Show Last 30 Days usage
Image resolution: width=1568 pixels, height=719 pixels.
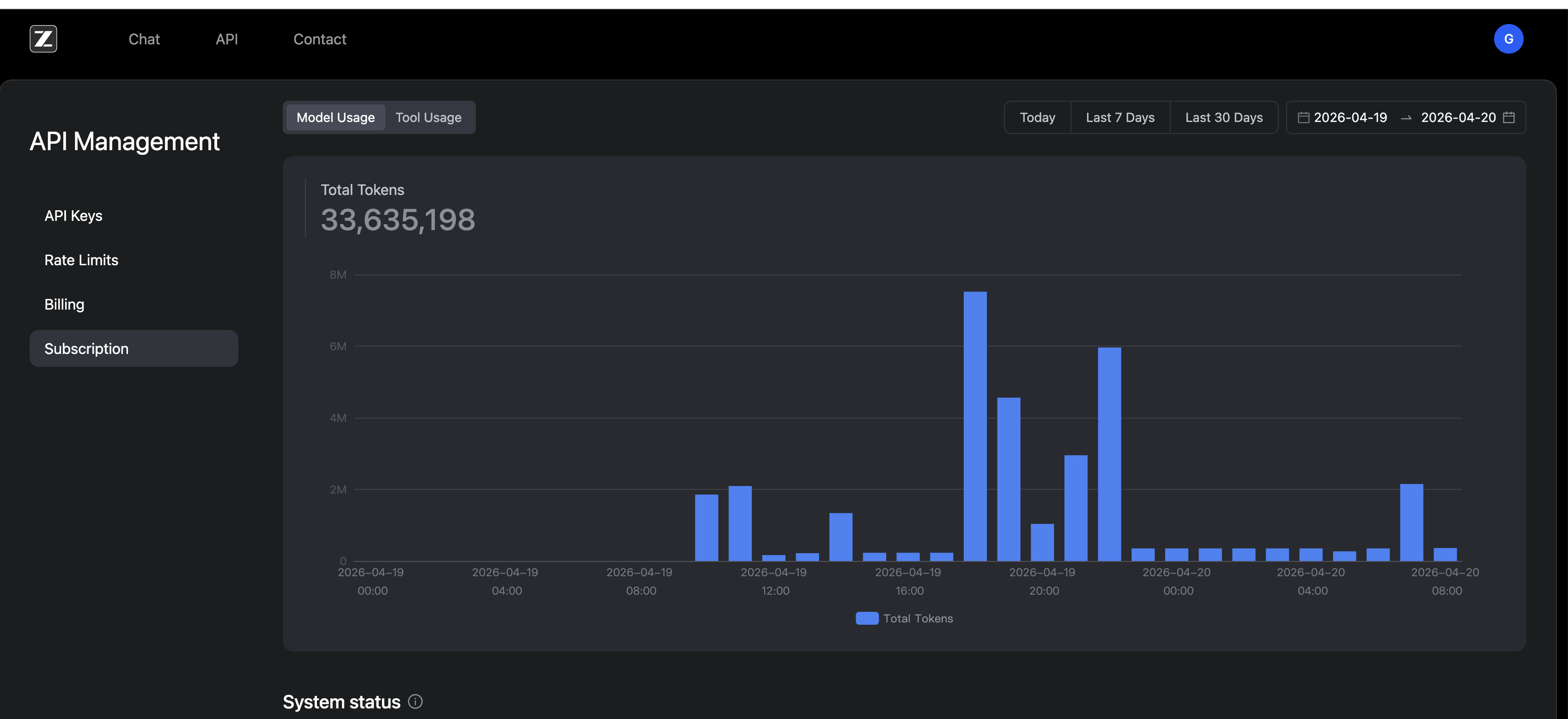click(x=1223, y=117)
